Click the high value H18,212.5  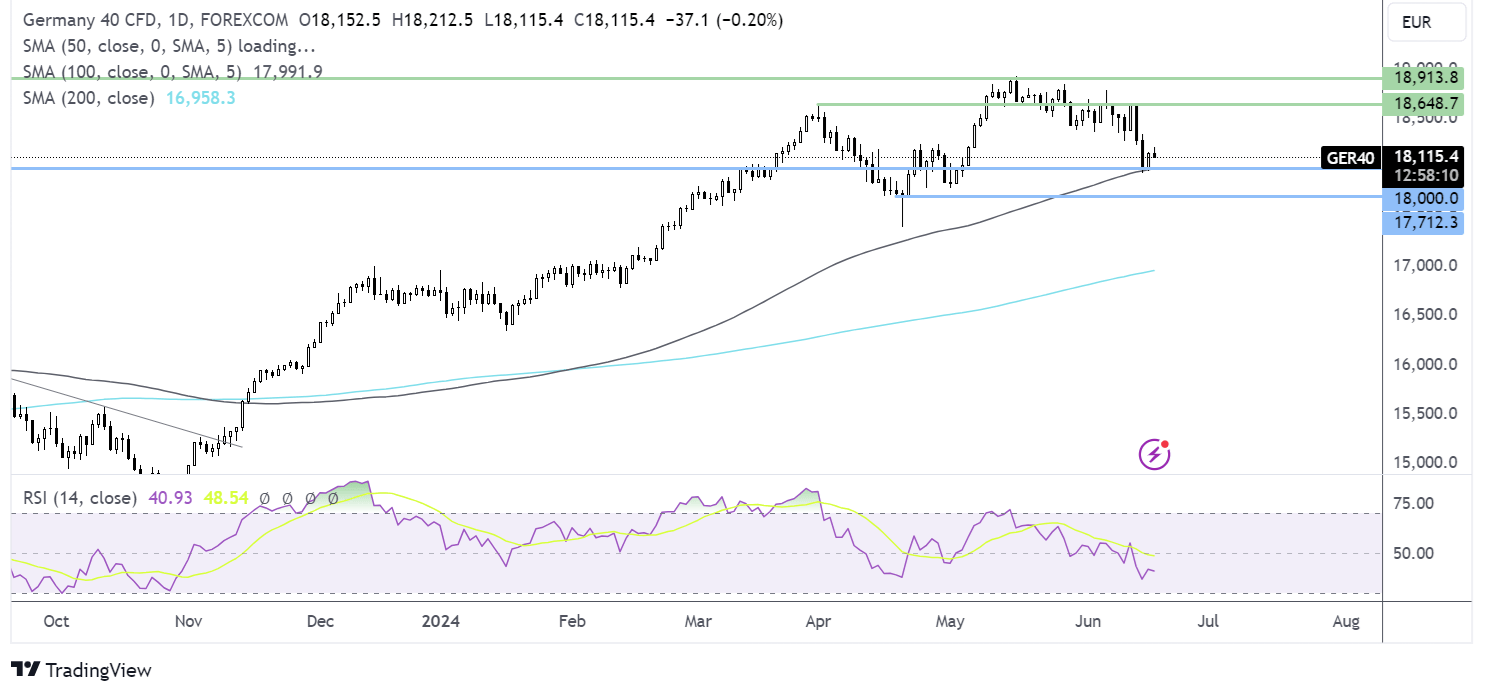point(432,20)
